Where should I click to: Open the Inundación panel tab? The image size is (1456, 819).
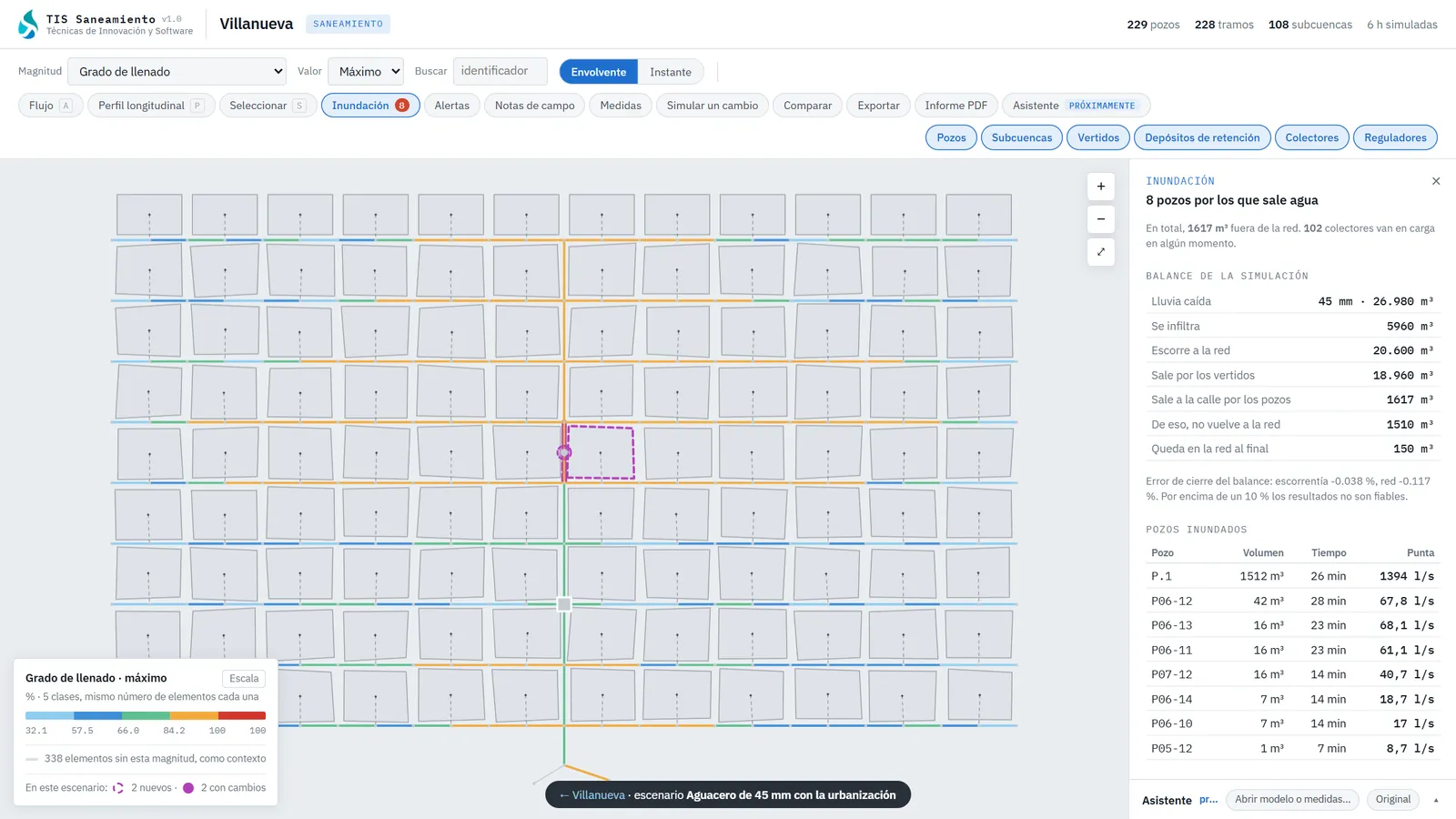[x=370, y=106]
